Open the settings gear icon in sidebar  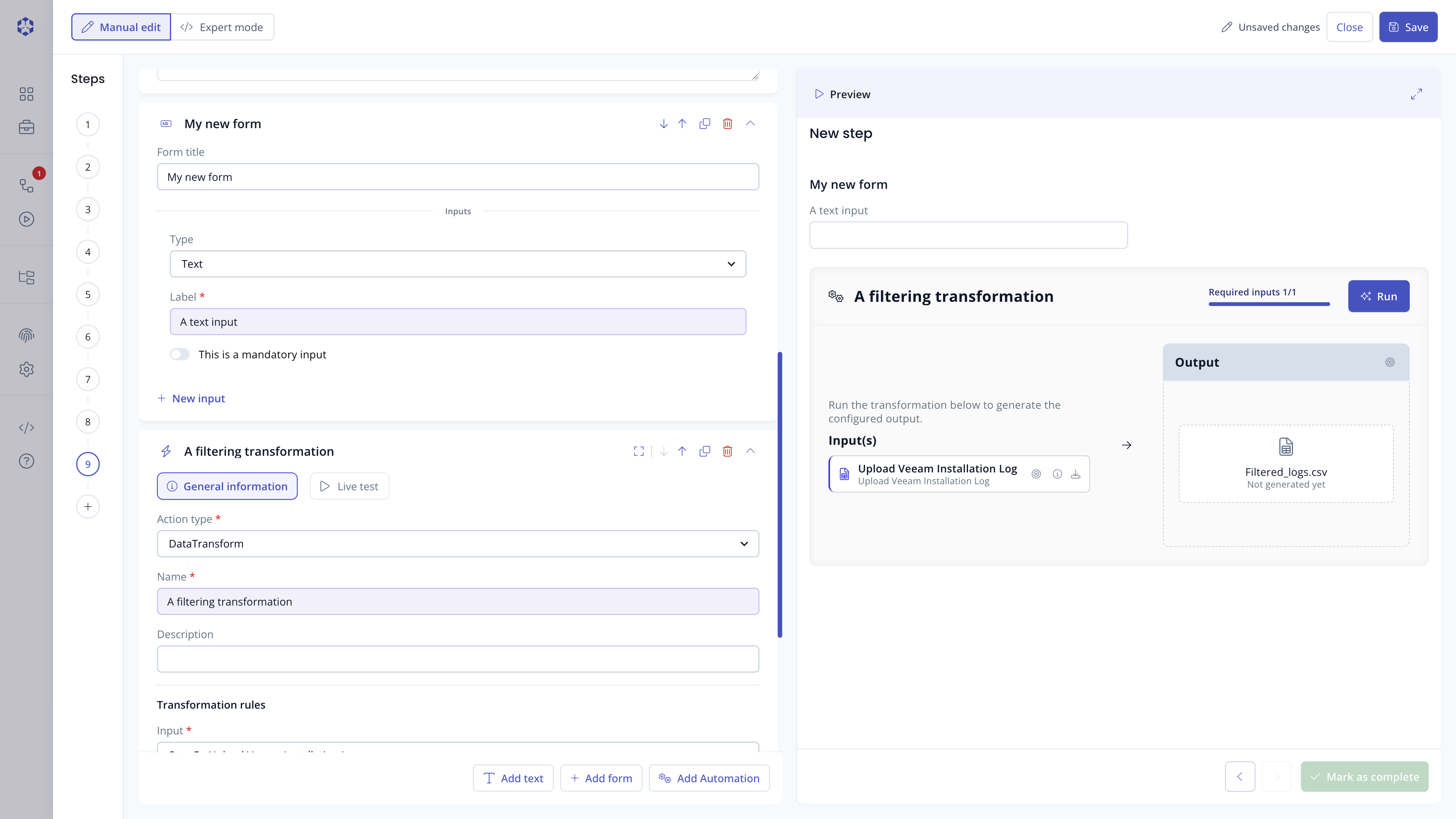[x=27, y=369]
